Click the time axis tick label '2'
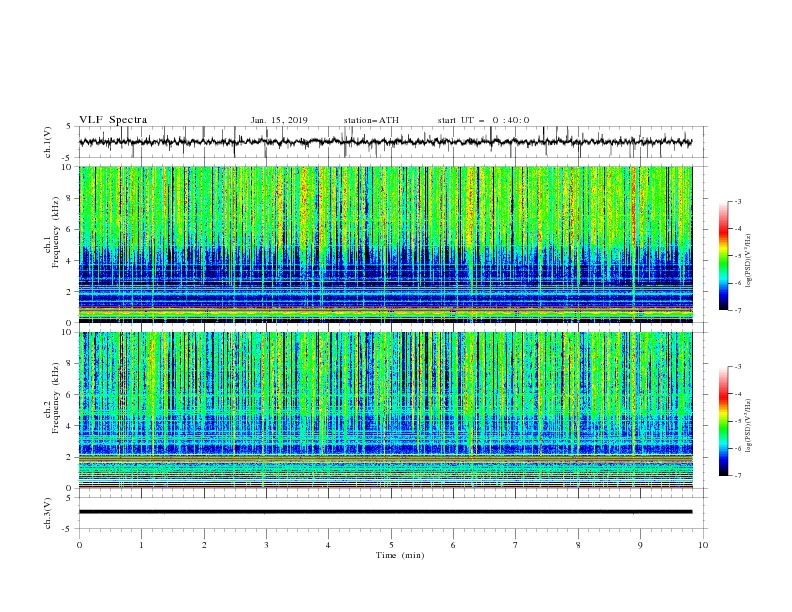 [x=204, y=545]
